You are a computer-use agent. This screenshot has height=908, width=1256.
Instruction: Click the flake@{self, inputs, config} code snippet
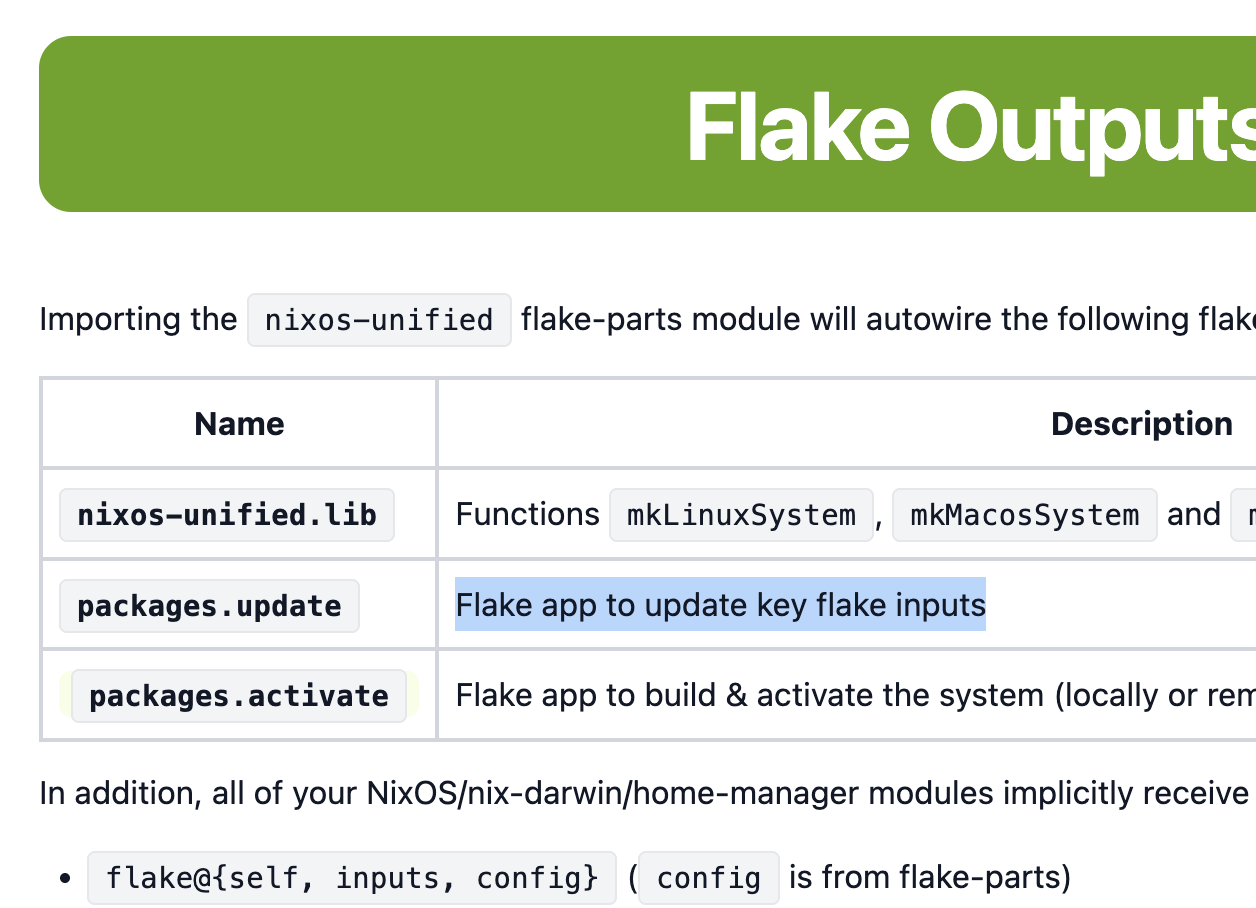(352, 878)
